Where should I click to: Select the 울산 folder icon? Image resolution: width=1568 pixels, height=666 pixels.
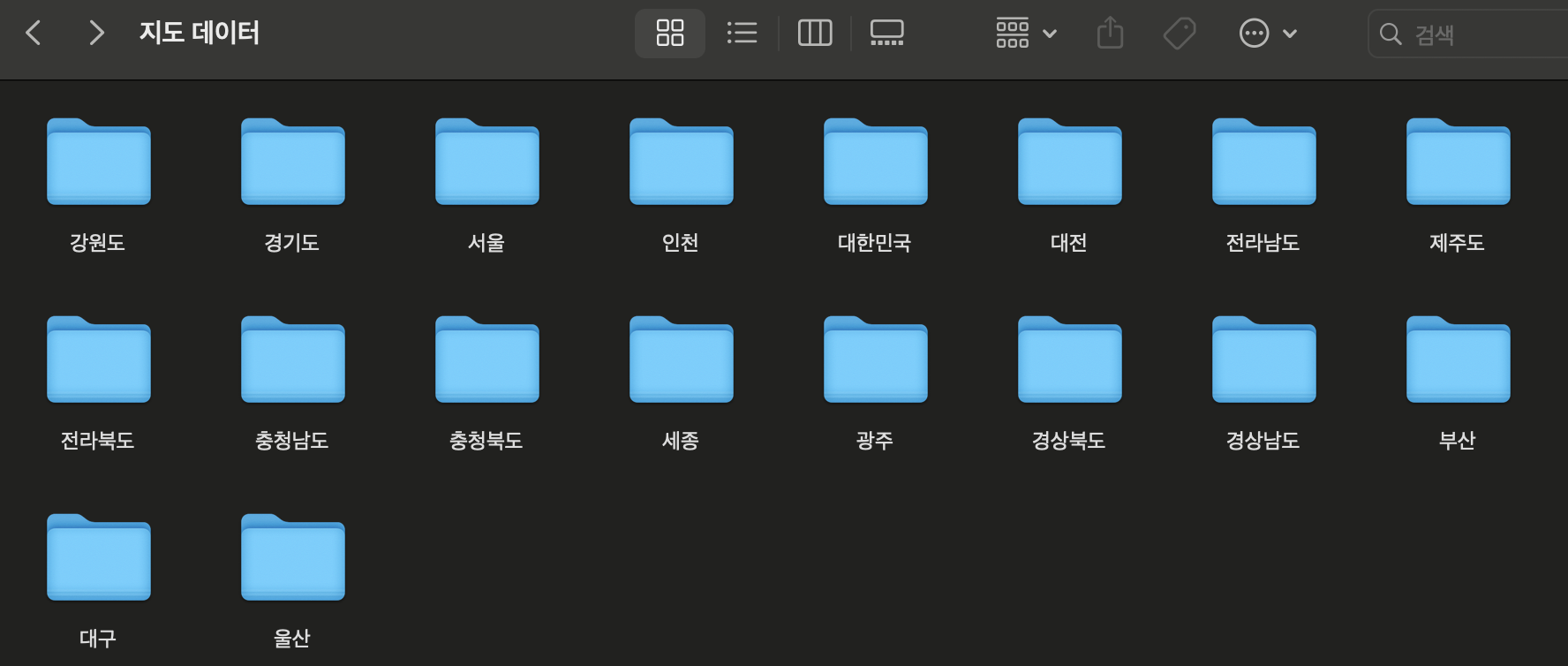coord(293,557)
